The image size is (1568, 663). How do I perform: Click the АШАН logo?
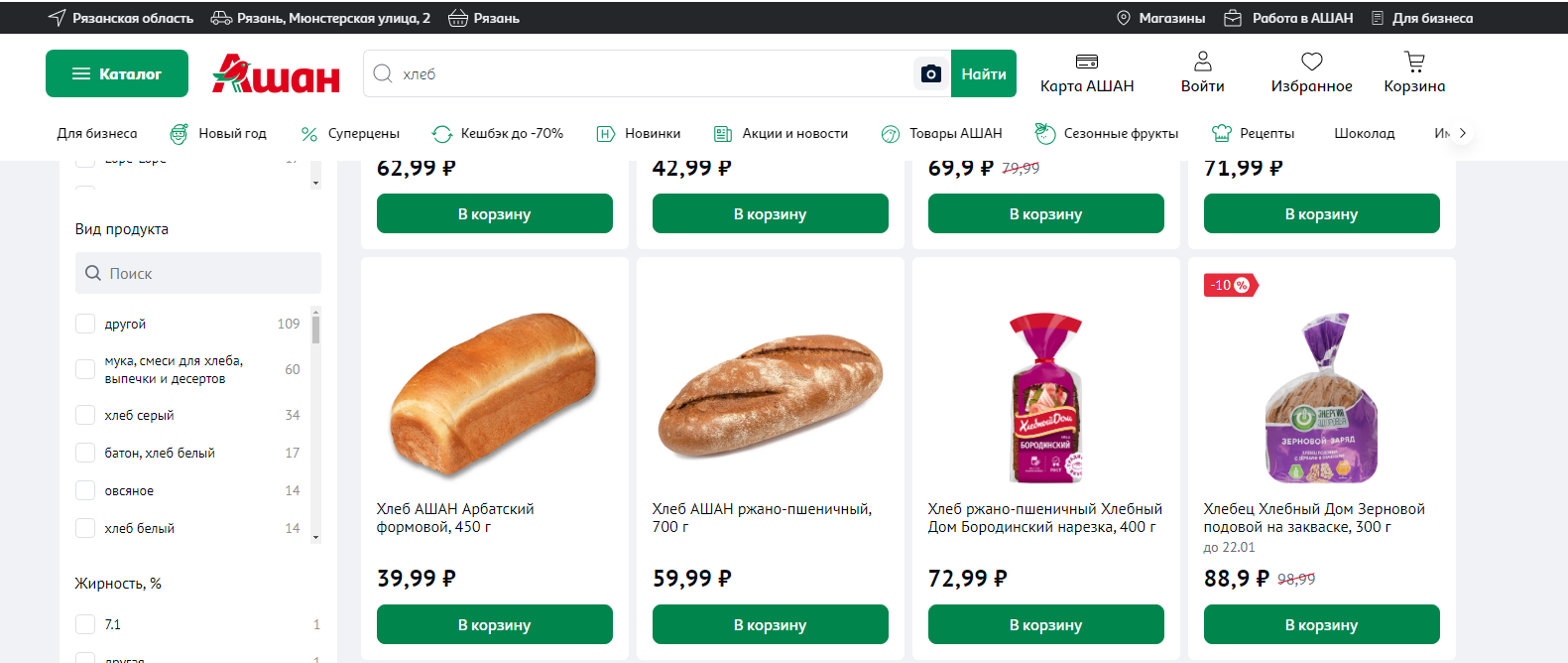(276, 74)
